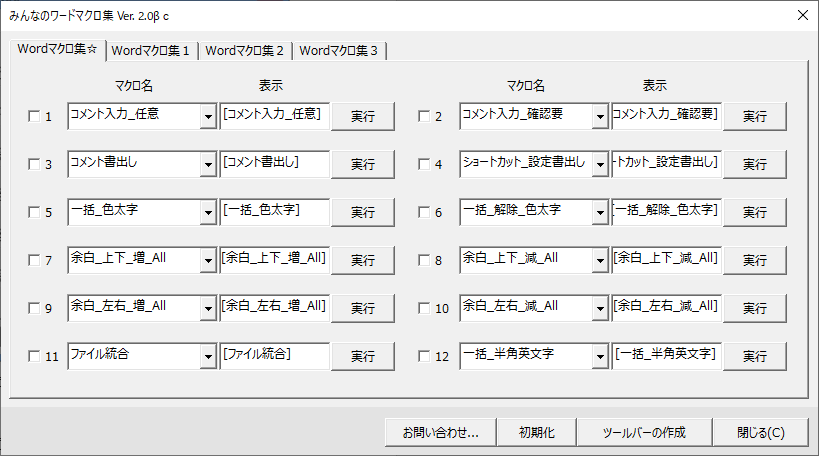This screenshot has height=456, width=819.
Task: Check the checkbox for macro 1
Action: tap(34, 117)
